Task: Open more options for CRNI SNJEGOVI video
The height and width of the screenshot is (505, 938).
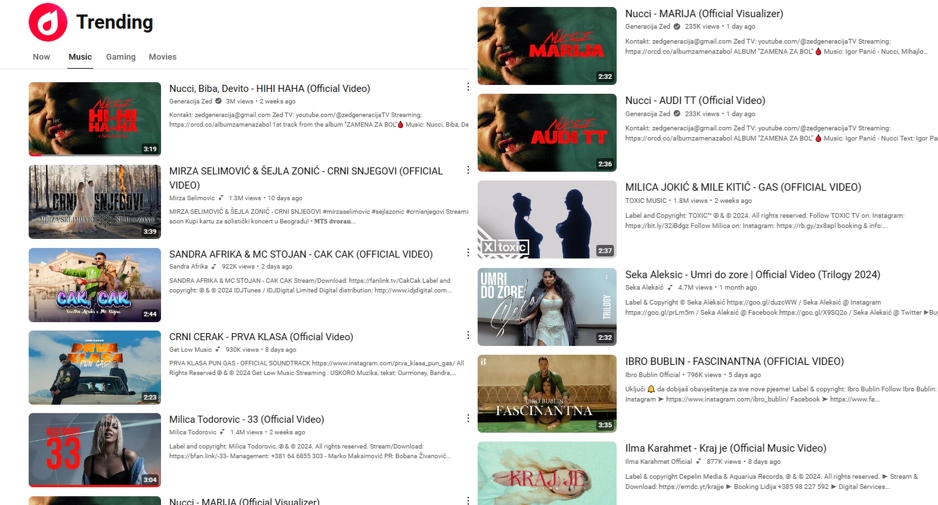Action: pyautogui.click(x=468, y=170)
